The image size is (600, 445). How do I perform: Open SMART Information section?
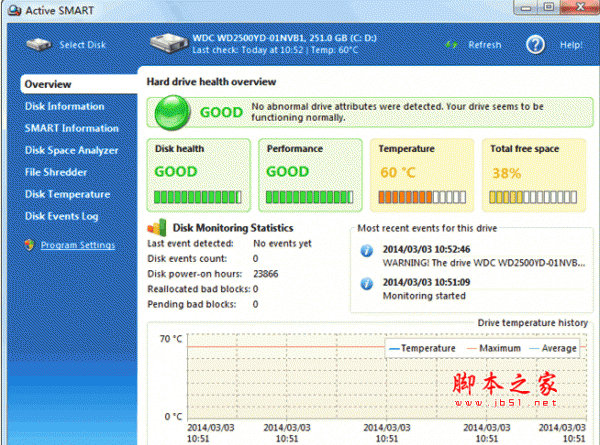point(72,128)
